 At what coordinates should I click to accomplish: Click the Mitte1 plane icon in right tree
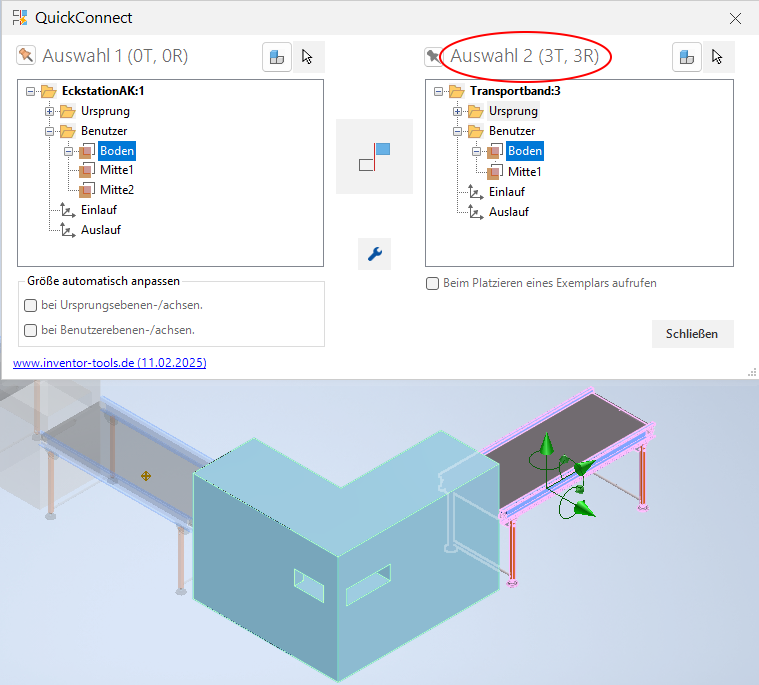[495, 172]
